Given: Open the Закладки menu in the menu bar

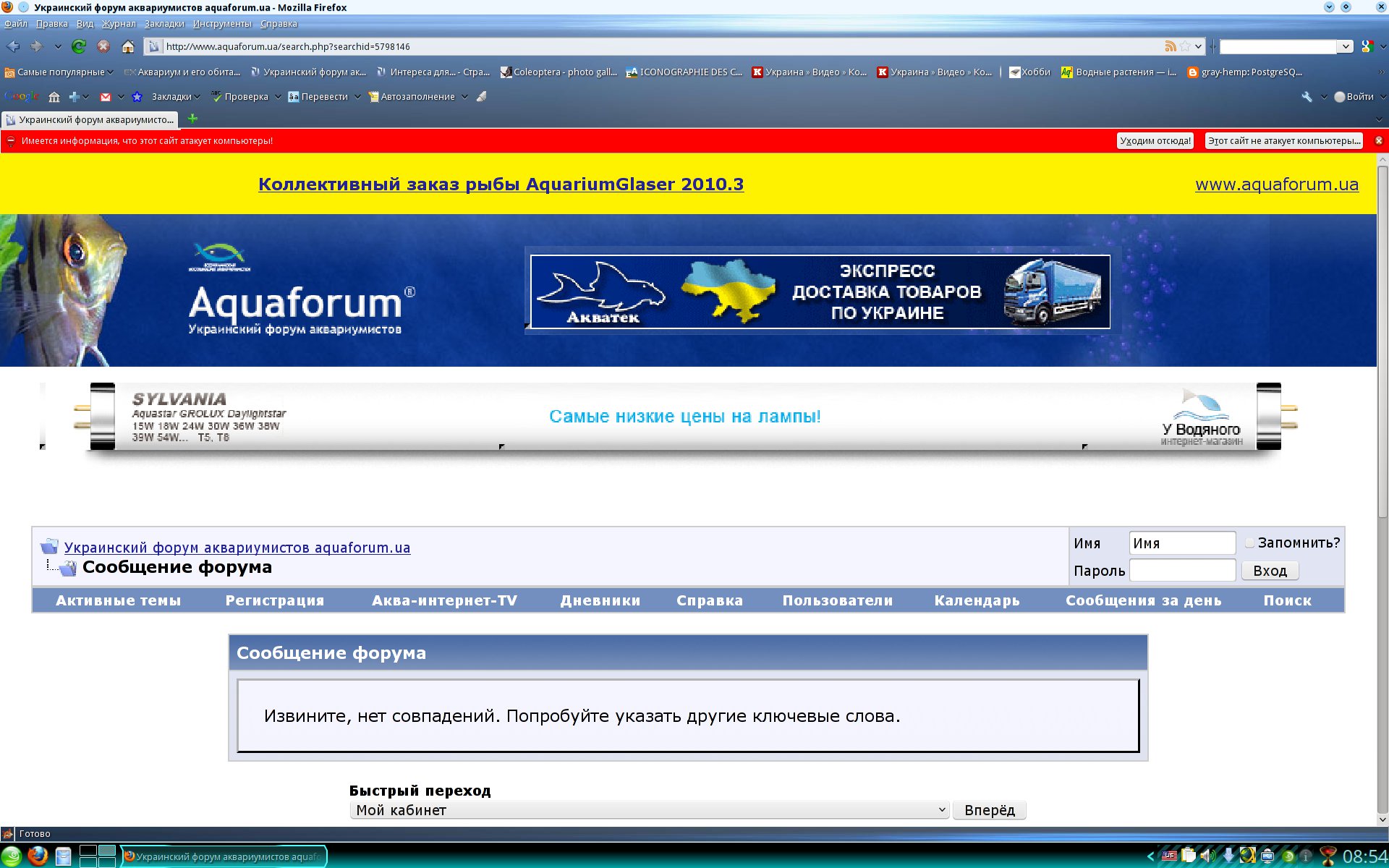Looking at the screenshot, I should tap(164, 24).
